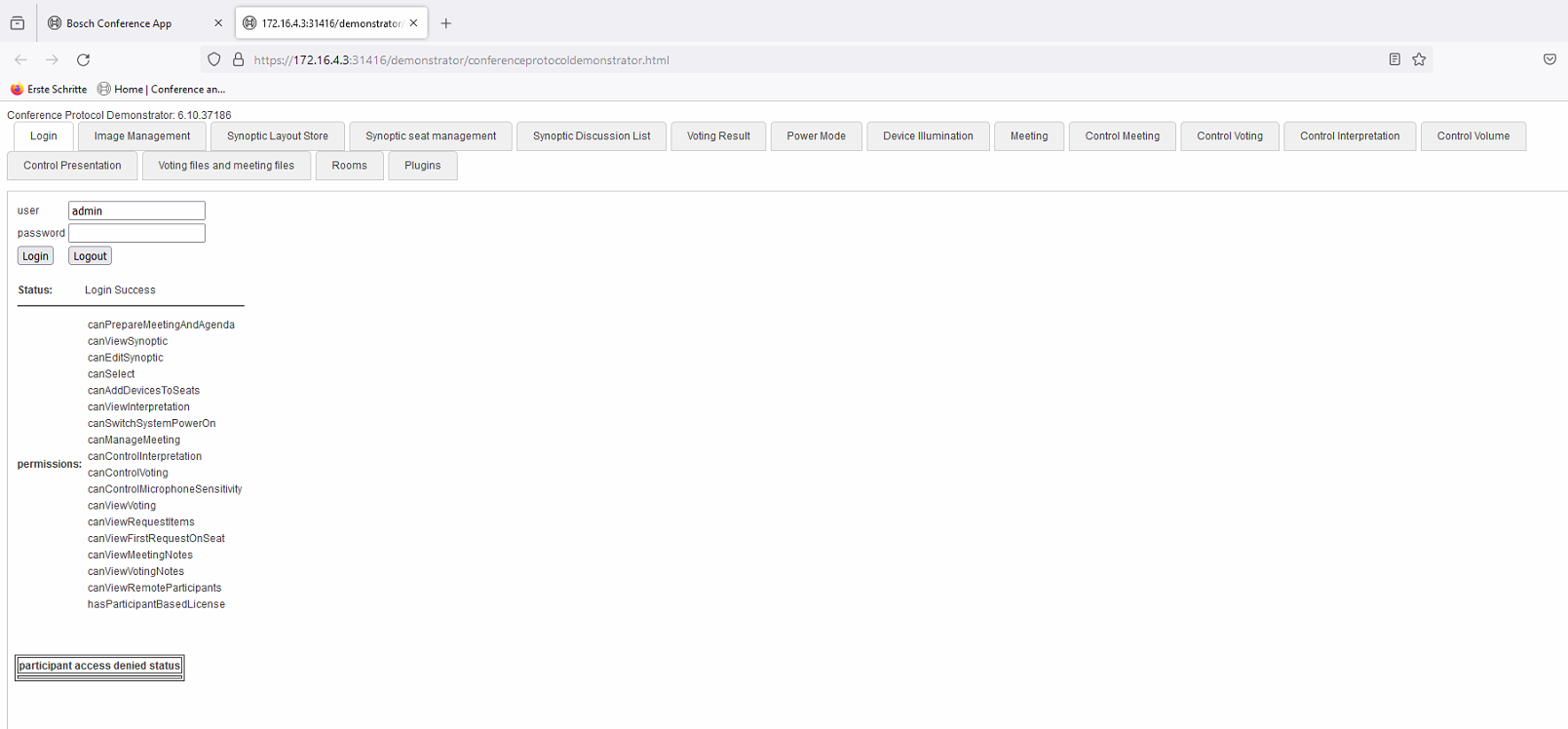Close the Bosch Conference App tab
Image resolution: width=1568 pixels, height=729 pixels.
pos(218,23)
